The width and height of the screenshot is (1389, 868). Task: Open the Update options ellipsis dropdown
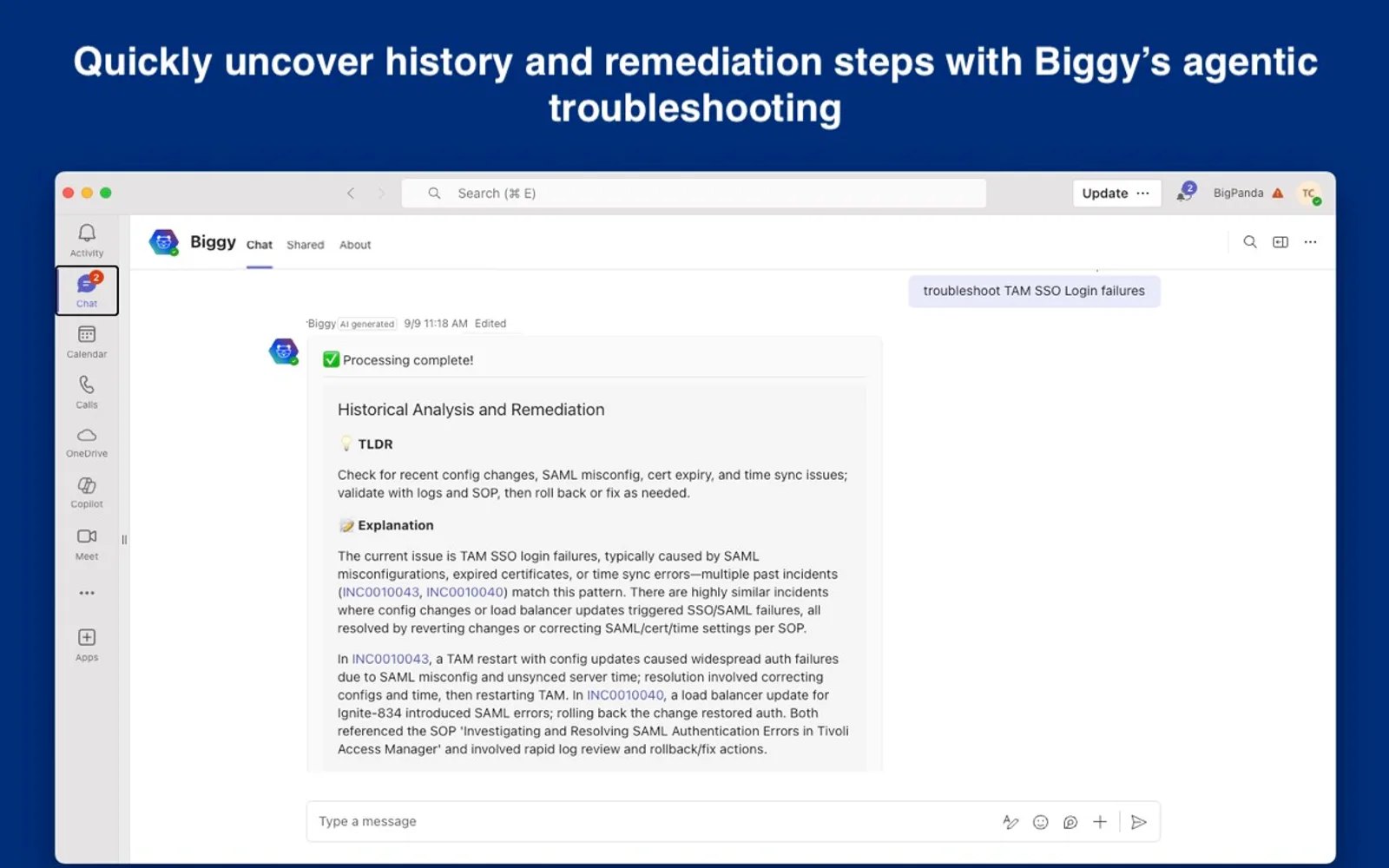(x=1142, y=194)
